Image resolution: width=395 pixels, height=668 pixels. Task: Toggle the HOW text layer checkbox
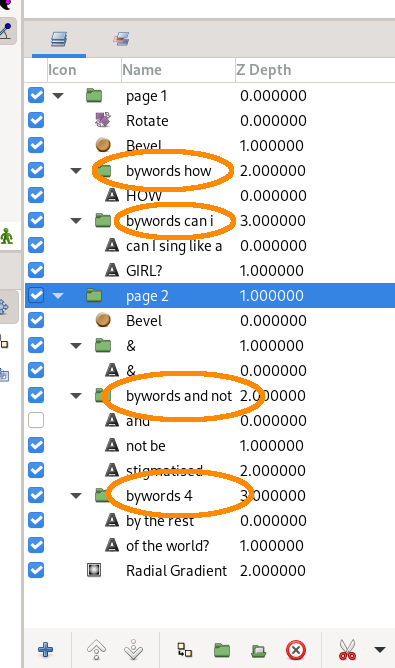[36, 195]
